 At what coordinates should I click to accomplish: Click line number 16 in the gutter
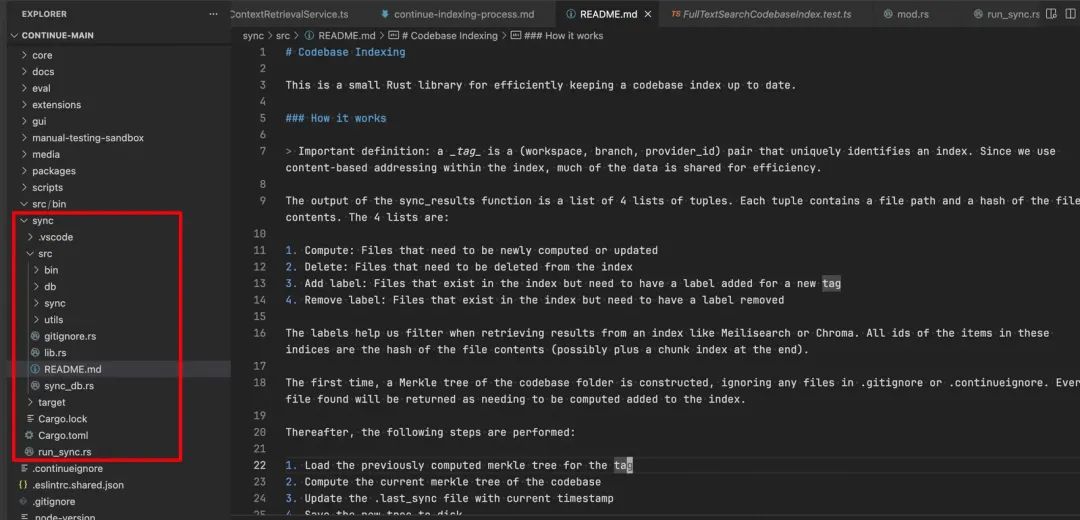point(259,333)
